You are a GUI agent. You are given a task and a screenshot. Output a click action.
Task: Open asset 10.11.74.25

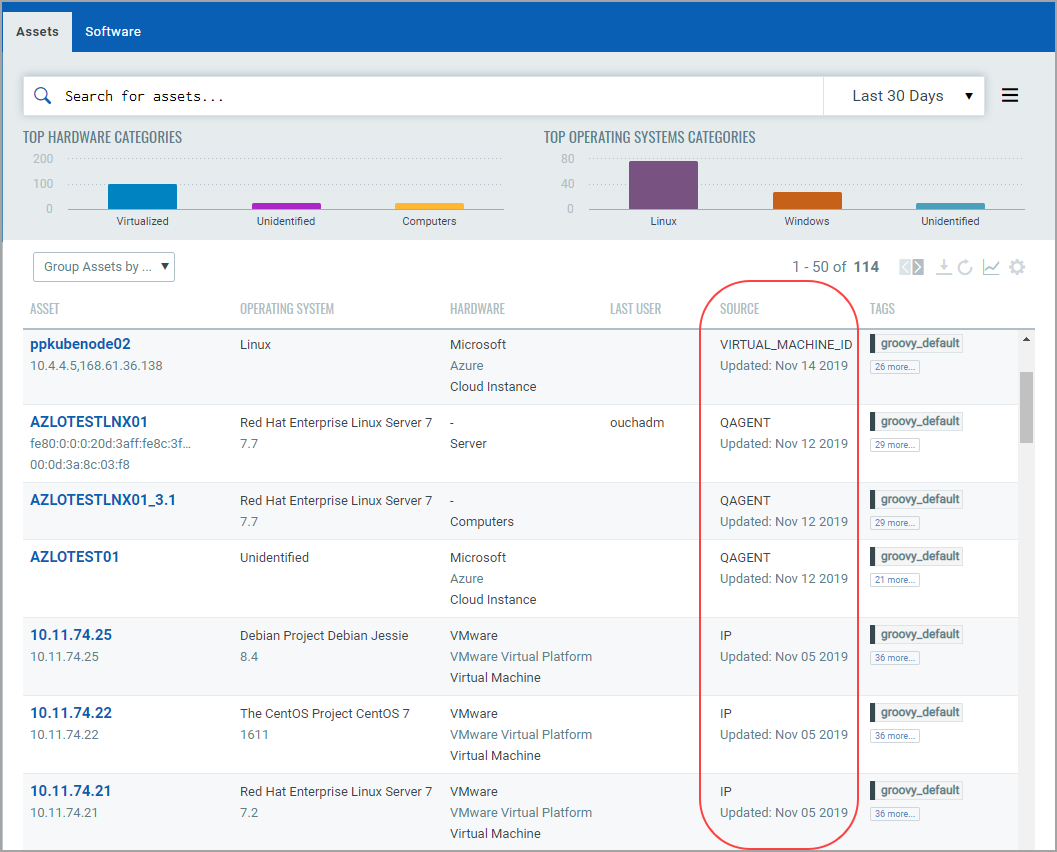point(71,635)
